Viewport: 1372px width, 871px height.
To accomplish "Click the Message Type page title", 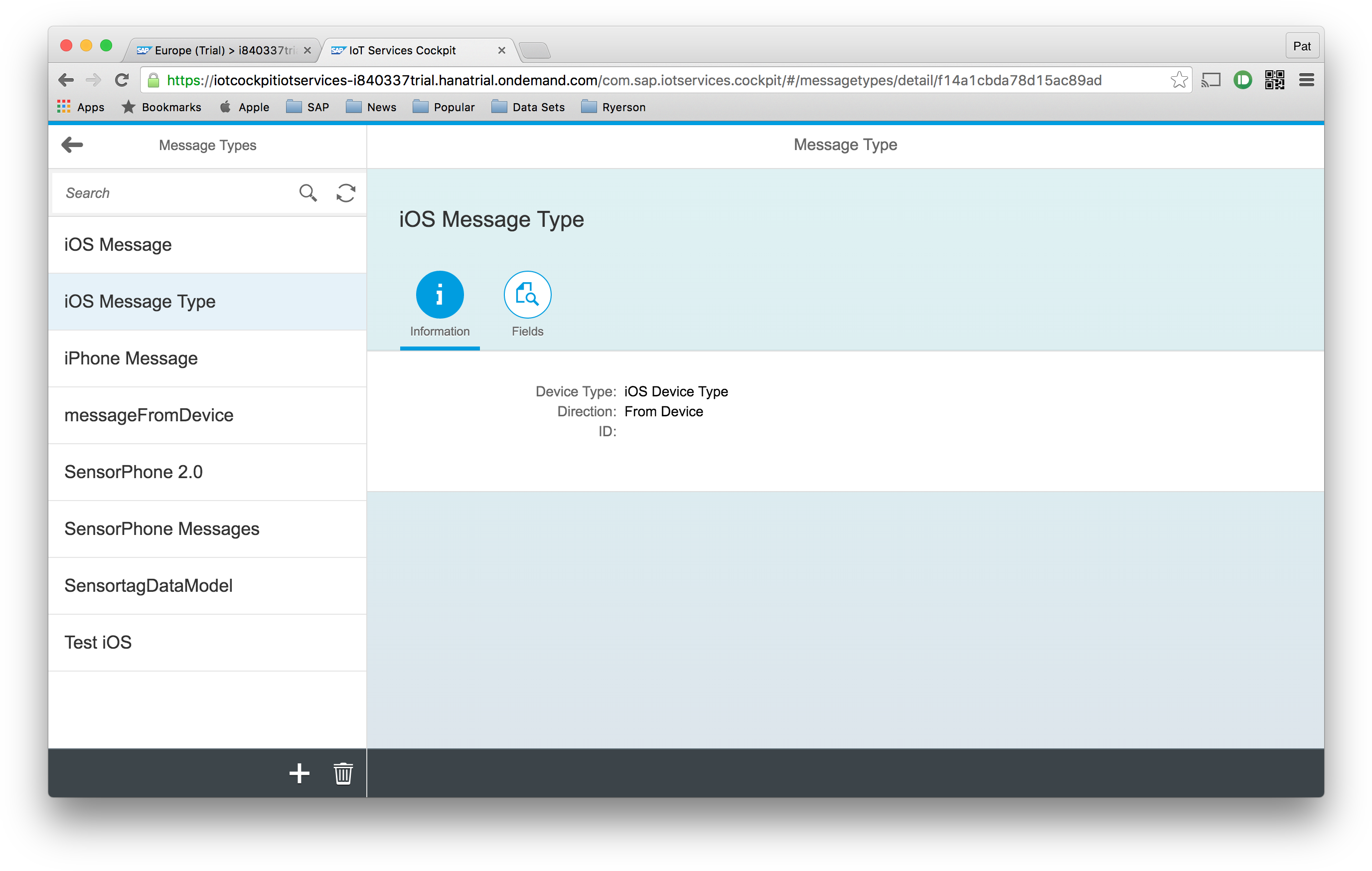I will 845,145.
